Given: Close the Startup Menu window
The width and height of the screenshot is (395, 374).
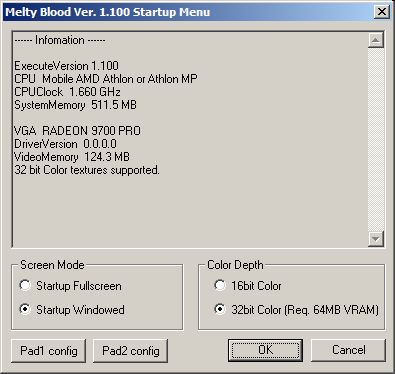Looking at the screenshot, I should pyautogui.click(x=382, y=12).
